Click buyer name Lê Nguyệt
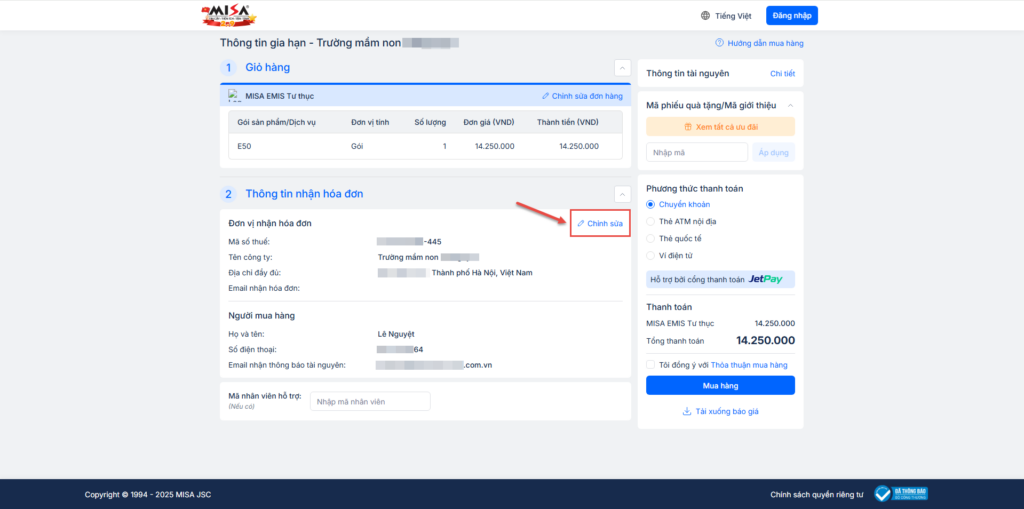This screenshot has width=1024, height=509. 396,334
